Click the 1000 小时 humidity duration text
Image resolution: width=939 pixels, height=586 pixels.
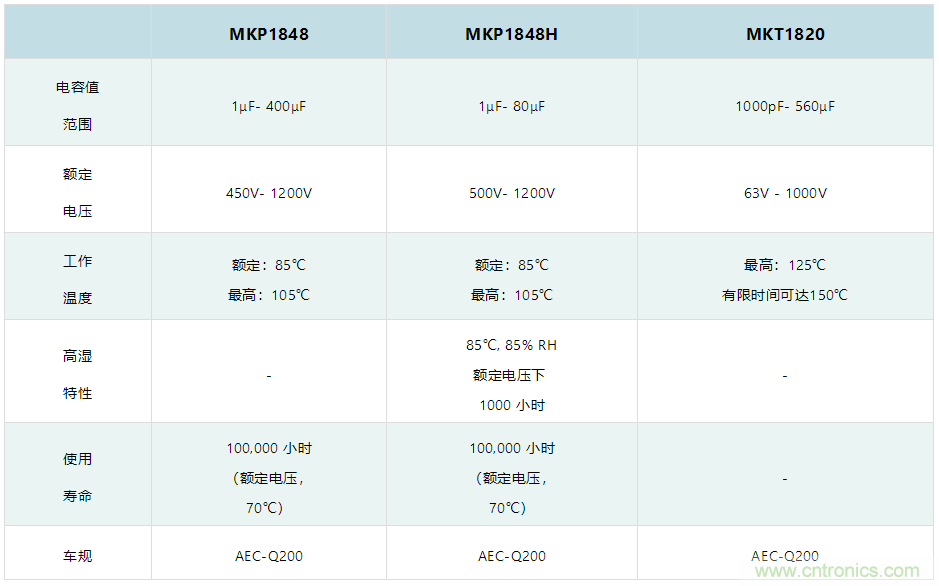(511, 405)
